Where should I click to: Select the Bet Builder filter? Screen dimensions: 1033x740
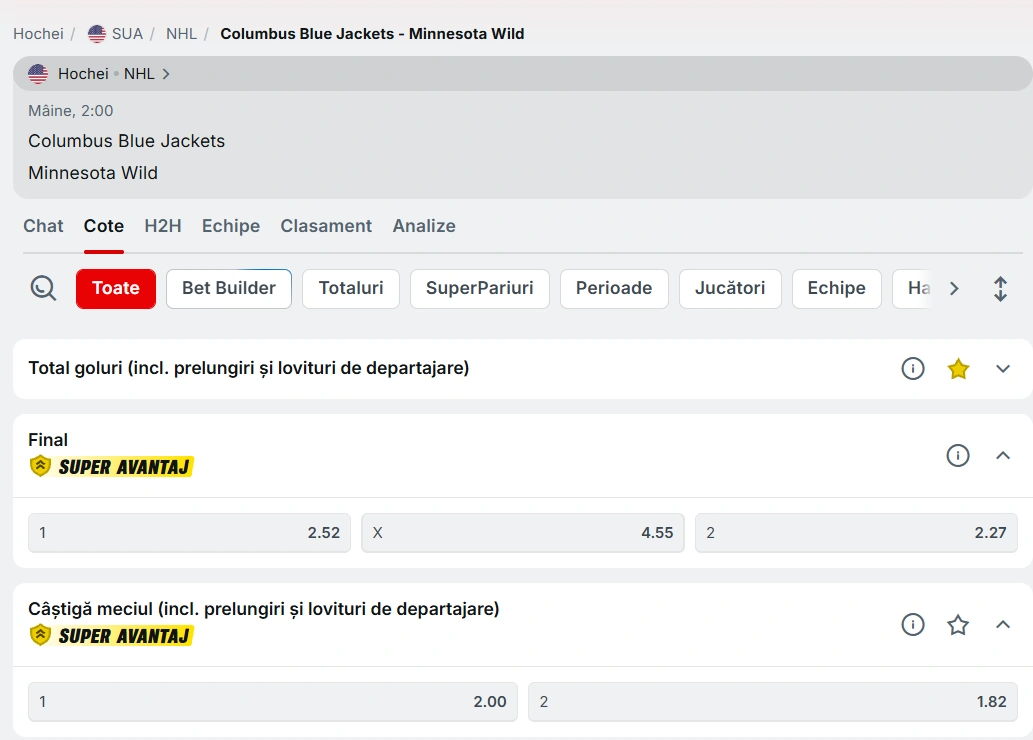tap(228, 289)
